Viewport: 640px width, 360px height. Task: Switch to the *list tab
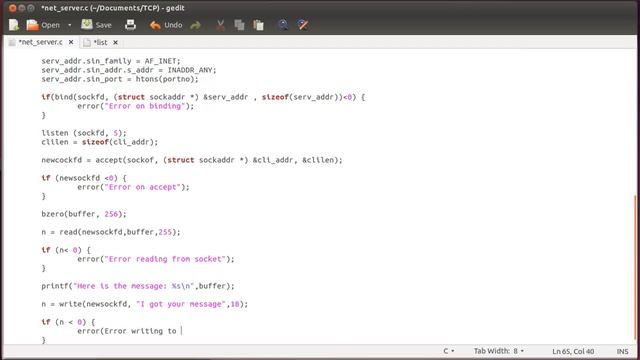(x=100, y=42)
